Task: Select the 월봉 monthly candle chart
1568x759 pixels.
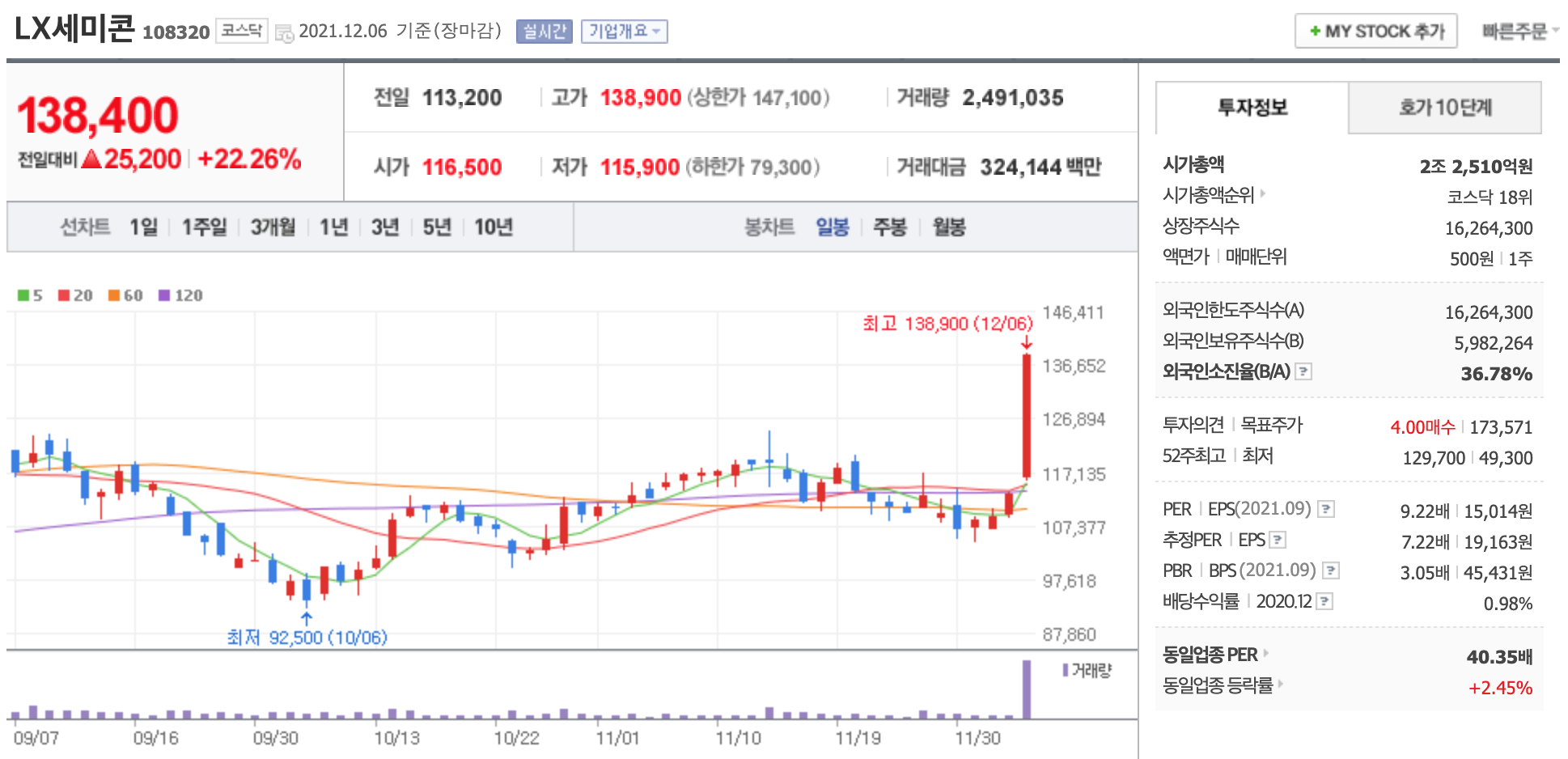Action: coord(949,227)
